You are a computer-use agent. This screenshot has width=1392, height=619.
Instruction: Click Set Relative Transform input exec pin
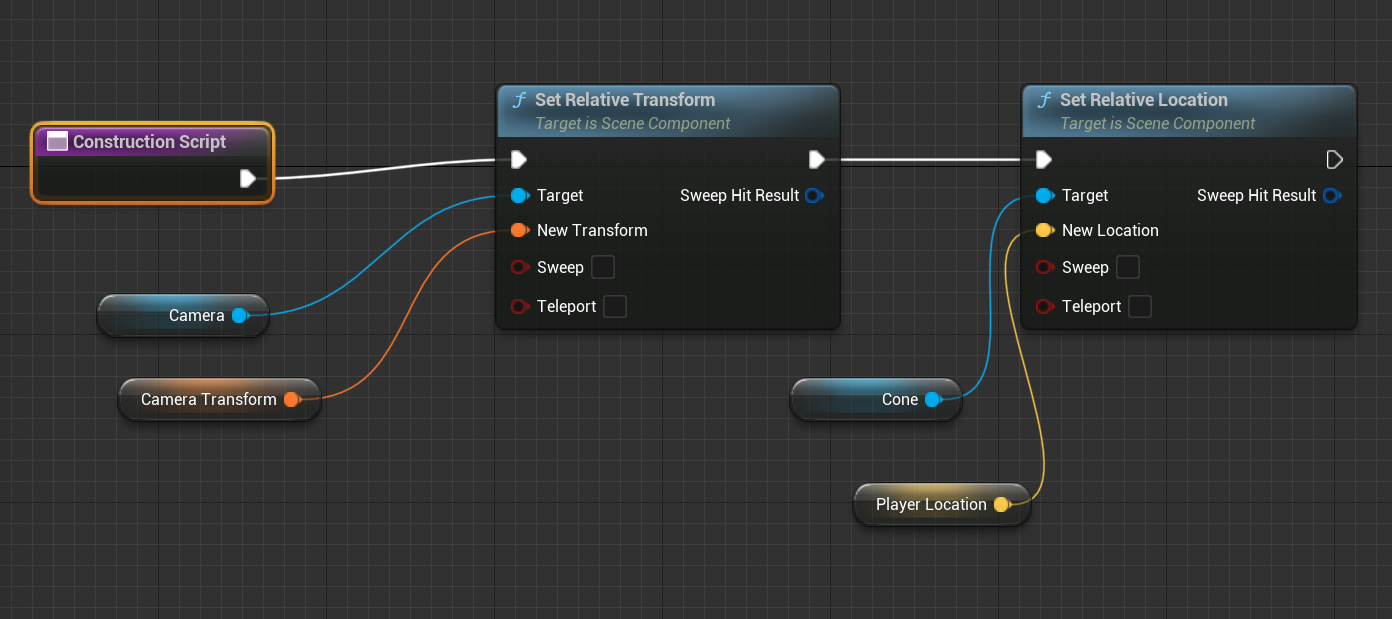coord(518,159)
